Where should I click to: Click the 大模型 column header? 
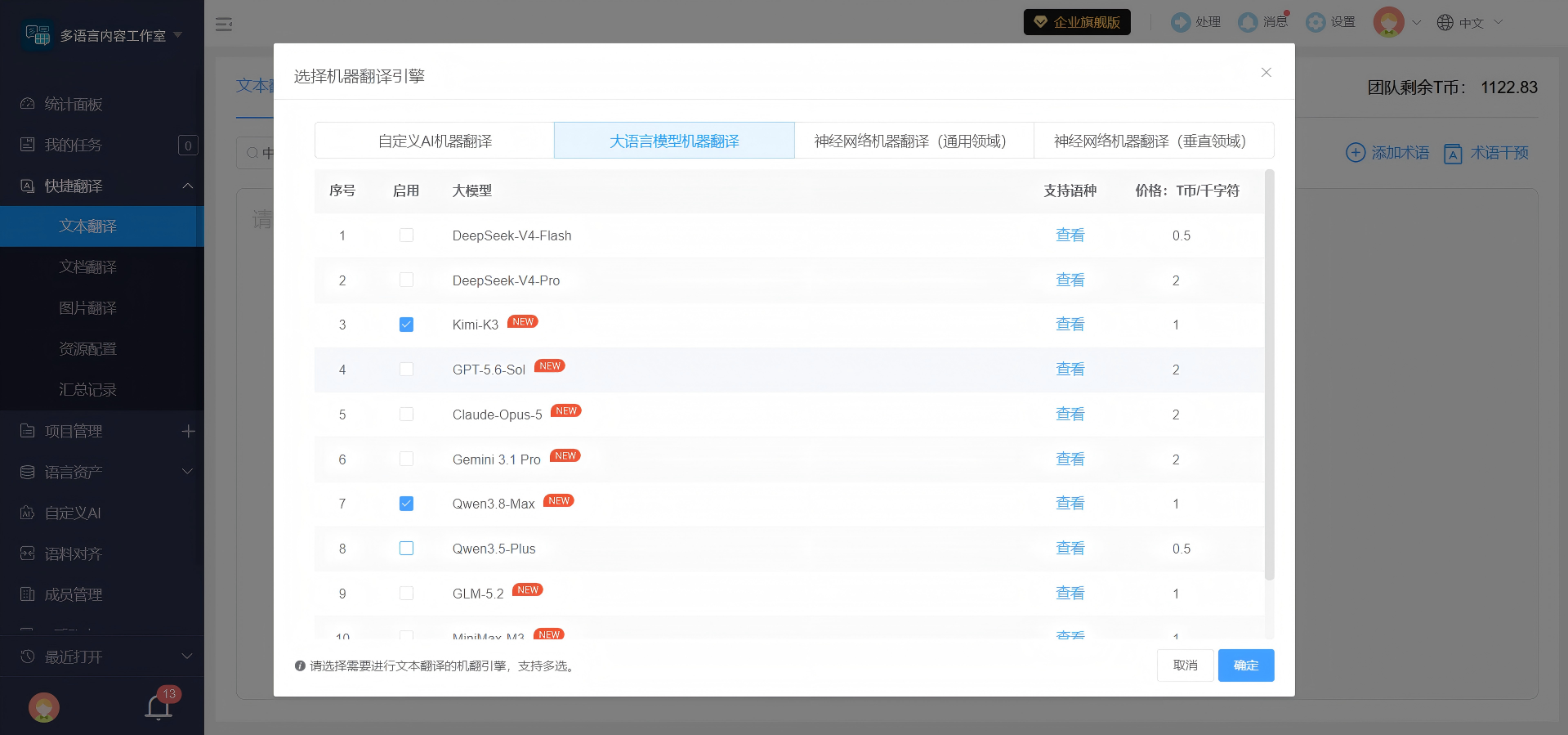472,190
